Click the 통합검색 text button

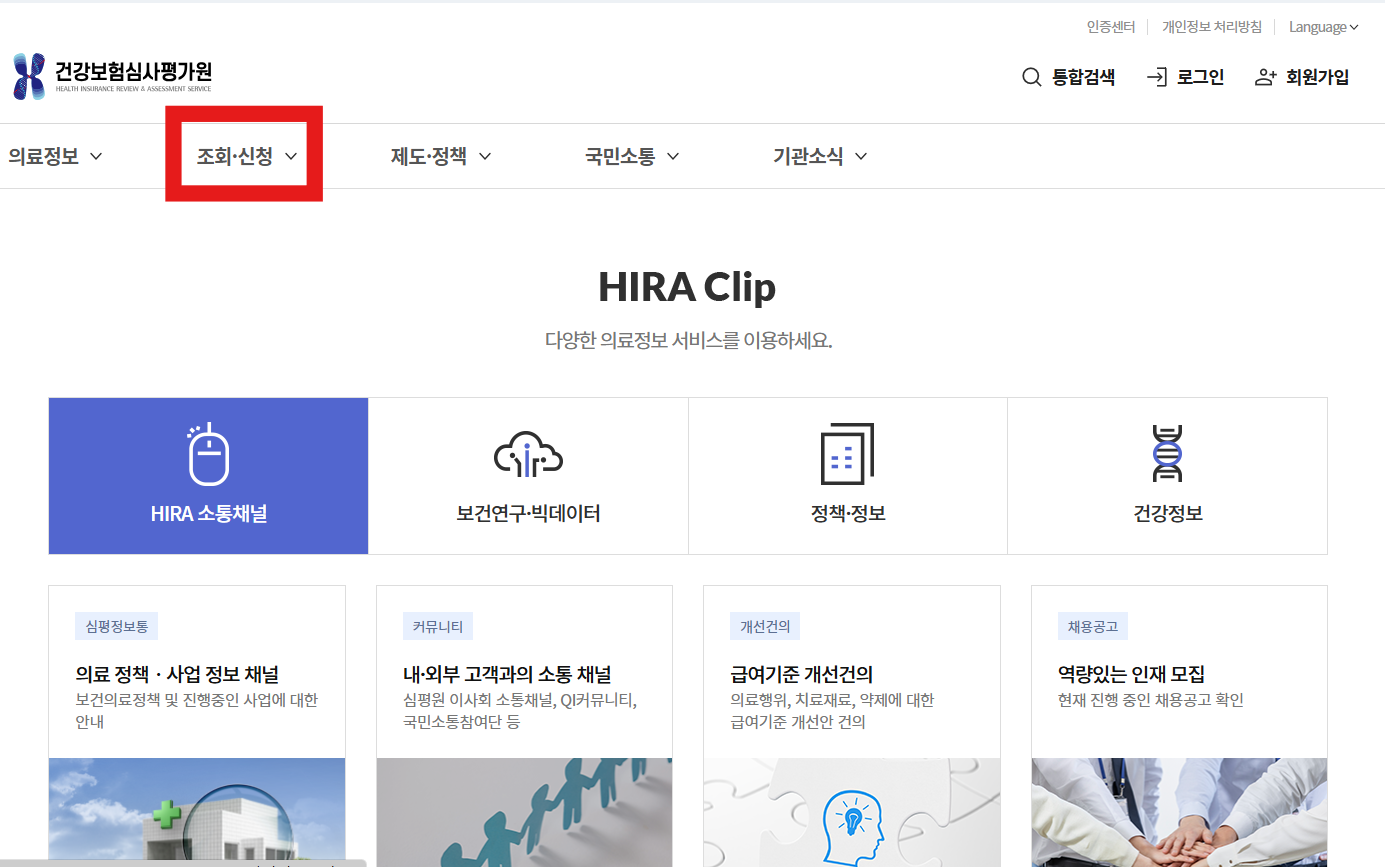pyautogui.click(x=1084, y=77)
